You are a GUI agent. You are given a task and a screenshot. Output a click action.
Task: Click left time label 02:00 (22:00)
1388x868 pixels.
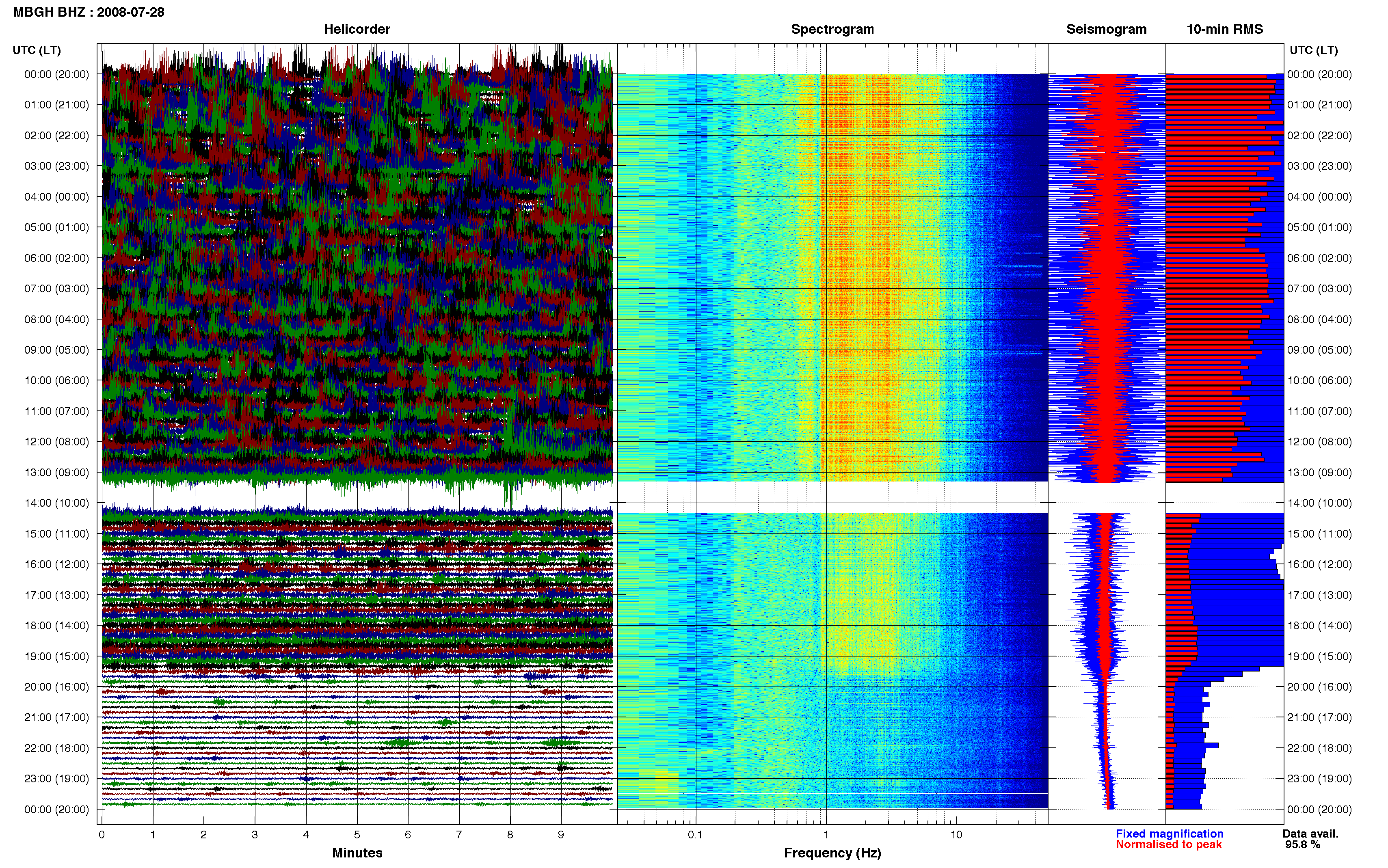click(57, 136)
